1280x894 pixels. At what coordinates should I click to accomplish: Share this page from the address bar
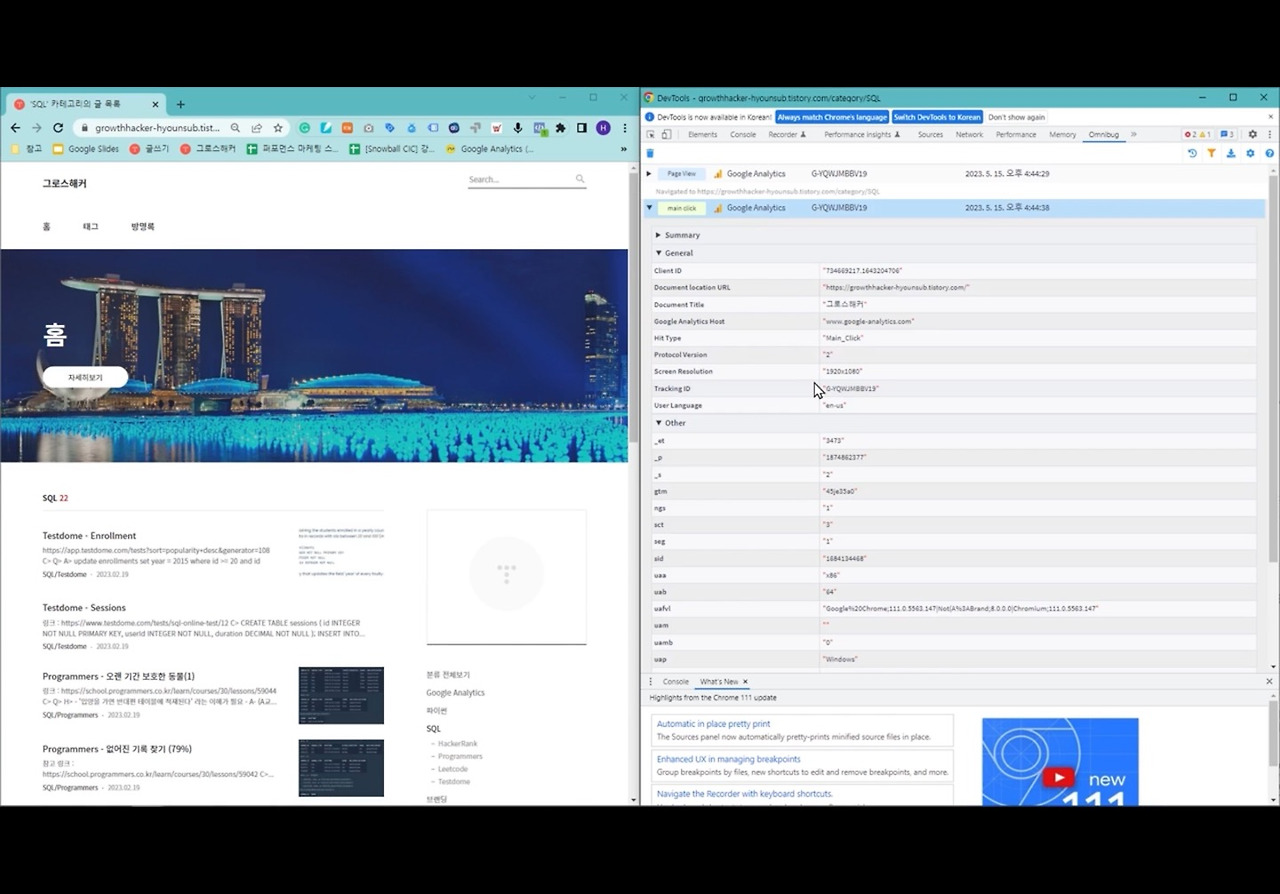point(257,128)
